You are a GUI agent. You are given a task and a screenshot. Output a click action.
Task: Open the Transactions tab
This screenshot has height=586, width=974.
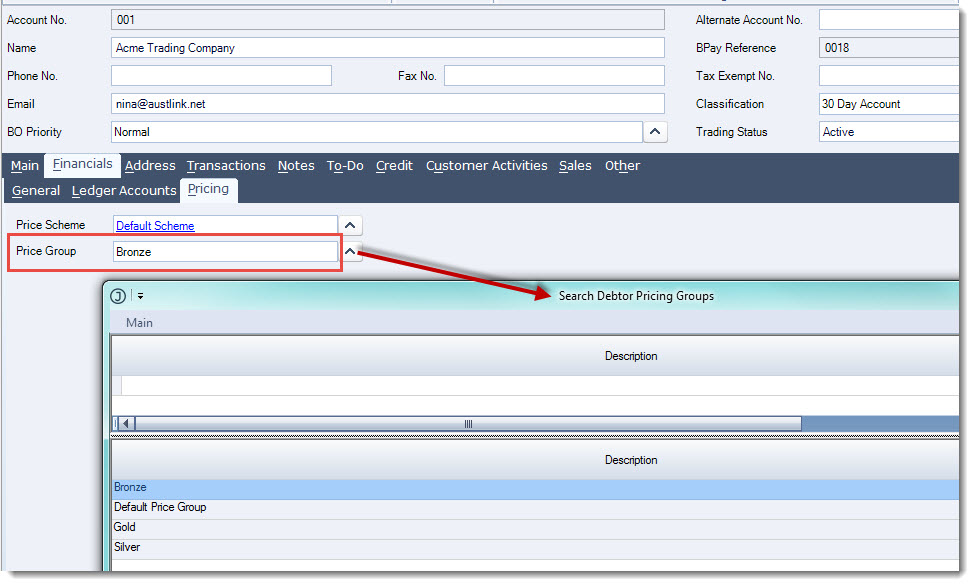pos(226,166)
